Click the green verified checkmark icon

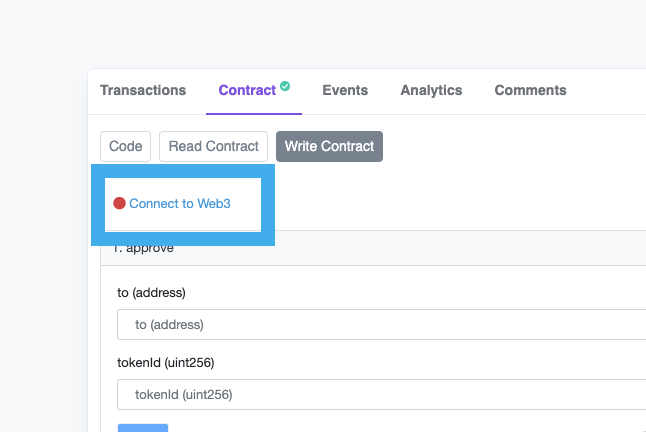(x=285, y=86)
